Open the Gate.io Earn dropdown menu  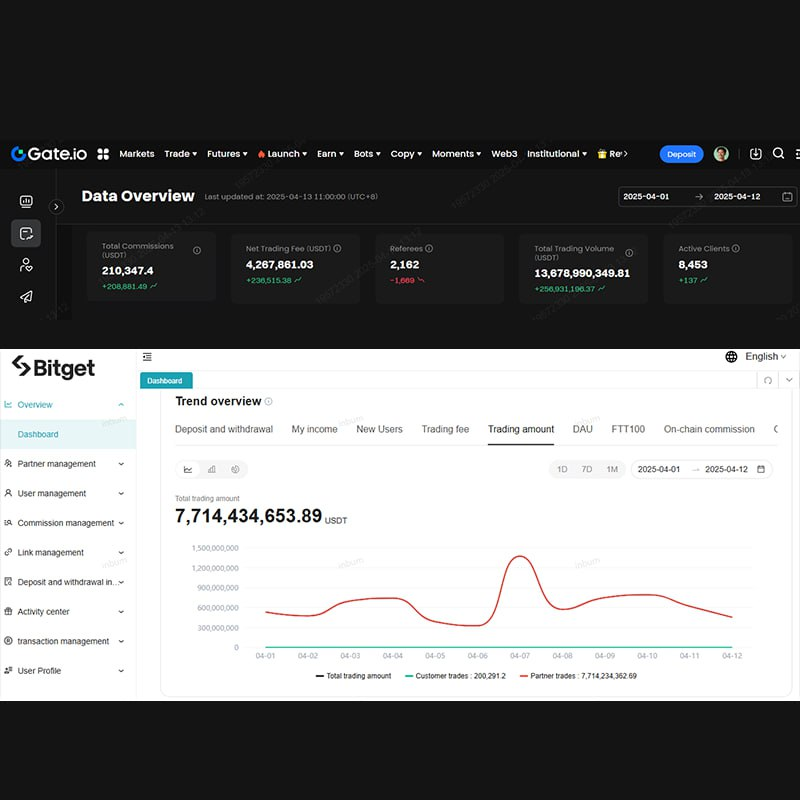pos(330,154)
